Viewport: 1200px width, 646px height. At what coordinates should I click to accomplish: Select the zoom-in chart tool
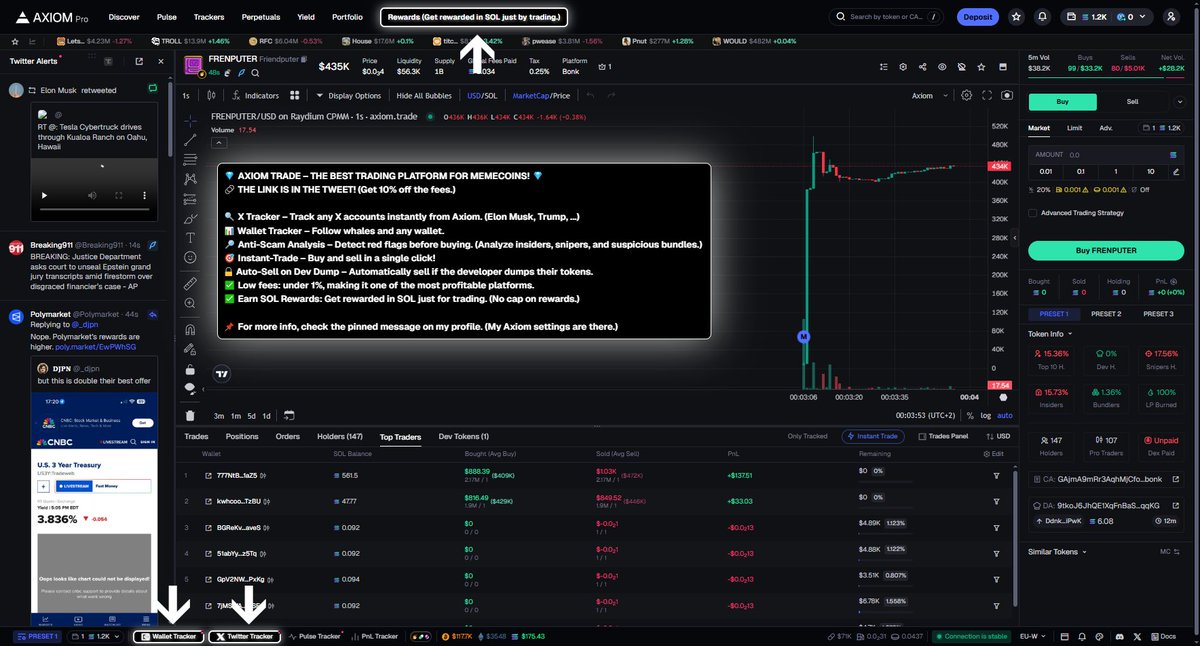(x=190, y=304)
